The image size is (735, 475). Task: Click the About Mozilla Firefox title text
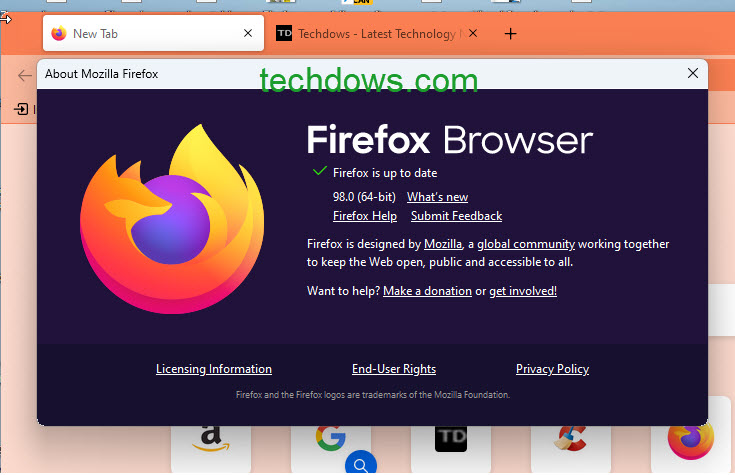pos(101,74)
